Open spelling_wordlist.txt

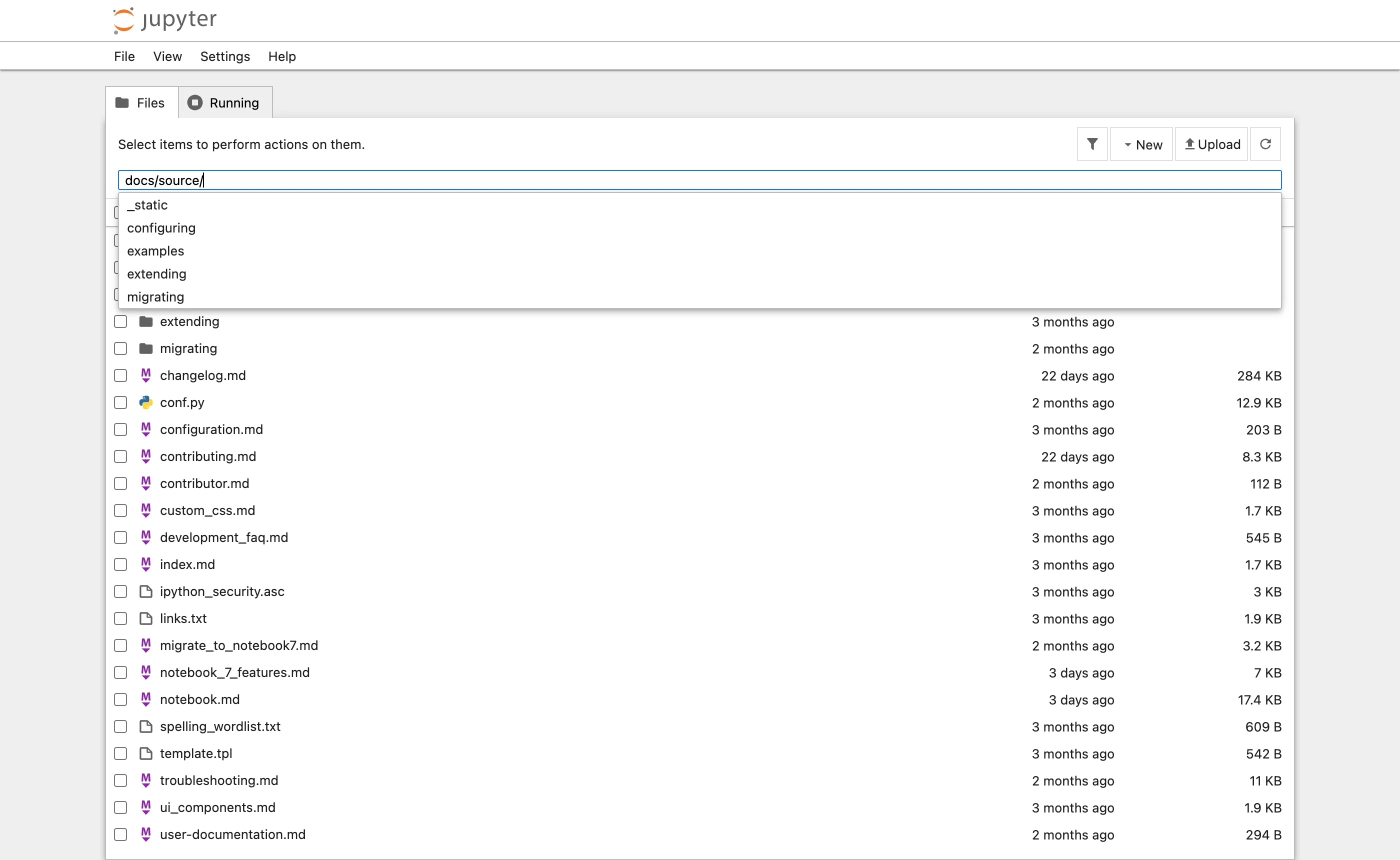(220, 727)
